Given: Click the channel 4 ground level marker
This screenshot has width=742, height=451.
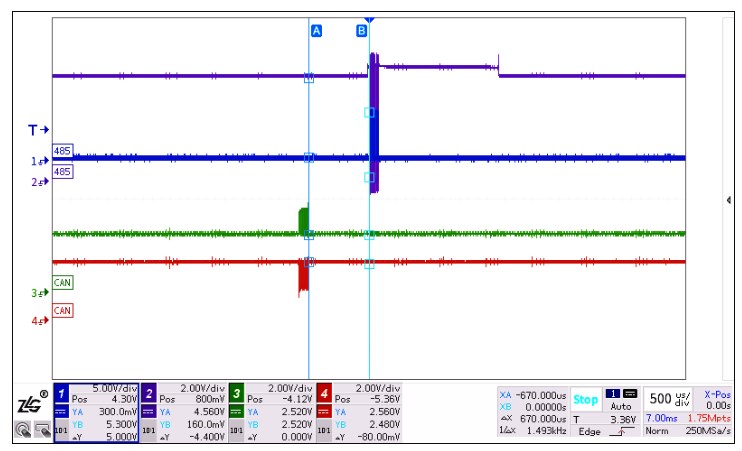Looking at the screenshot, I should (40, 321).
